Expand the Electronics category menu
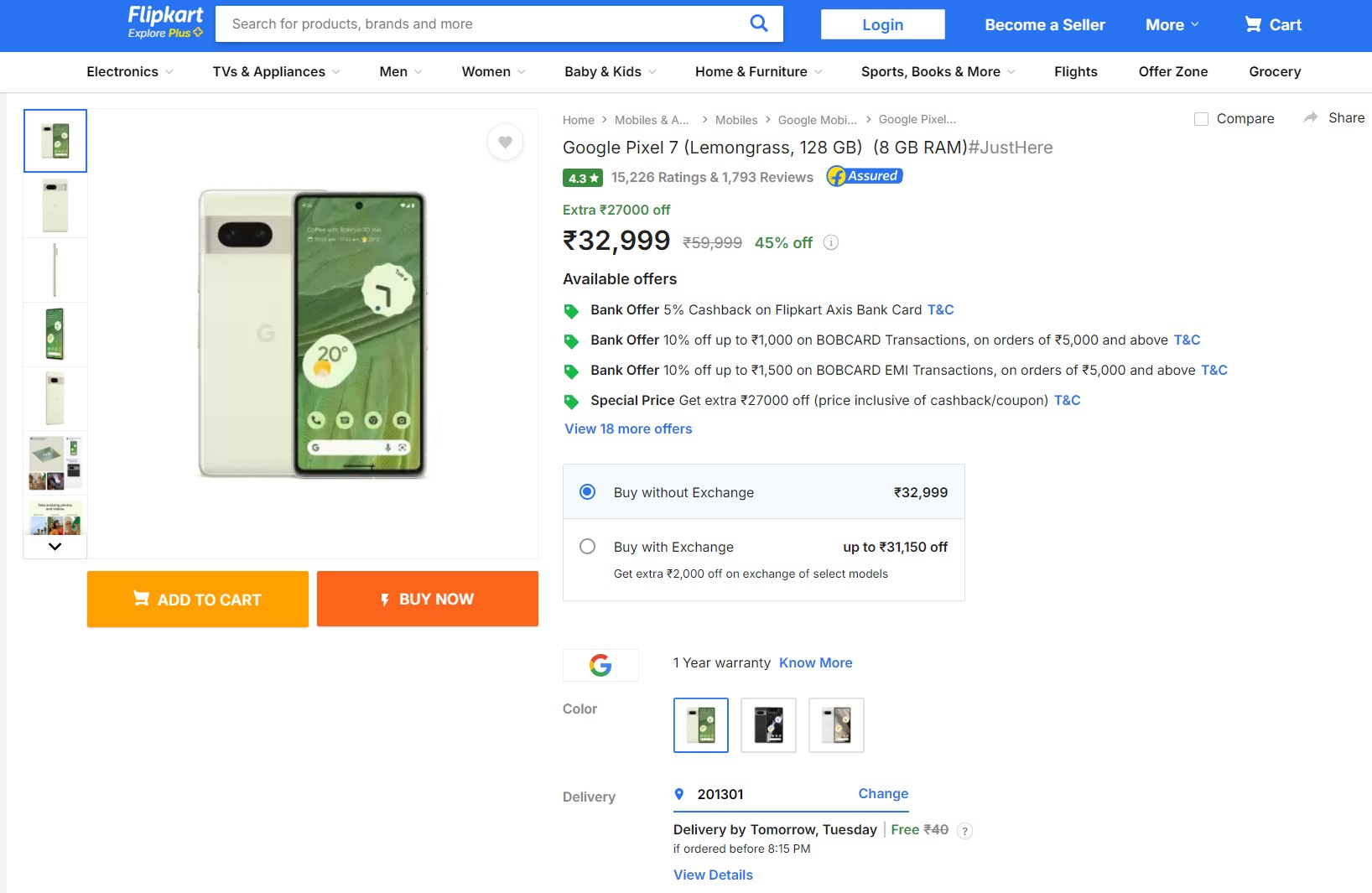 pos(130,72)
